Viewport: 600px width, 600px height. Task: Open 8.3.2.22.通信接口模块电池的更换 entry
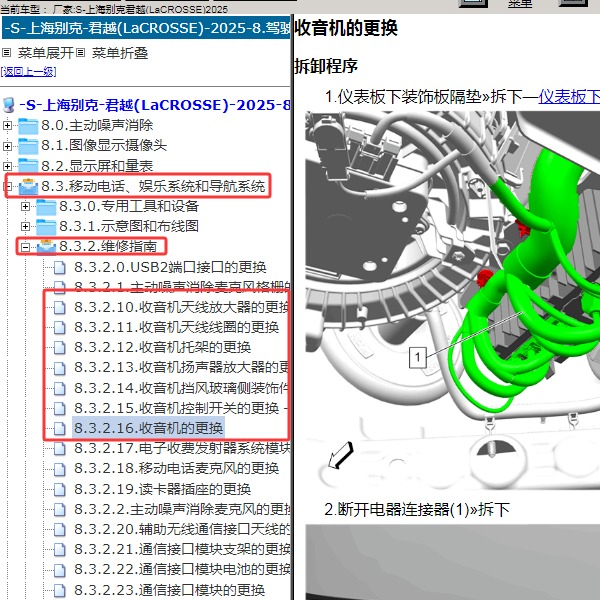[x=182, y=570]
